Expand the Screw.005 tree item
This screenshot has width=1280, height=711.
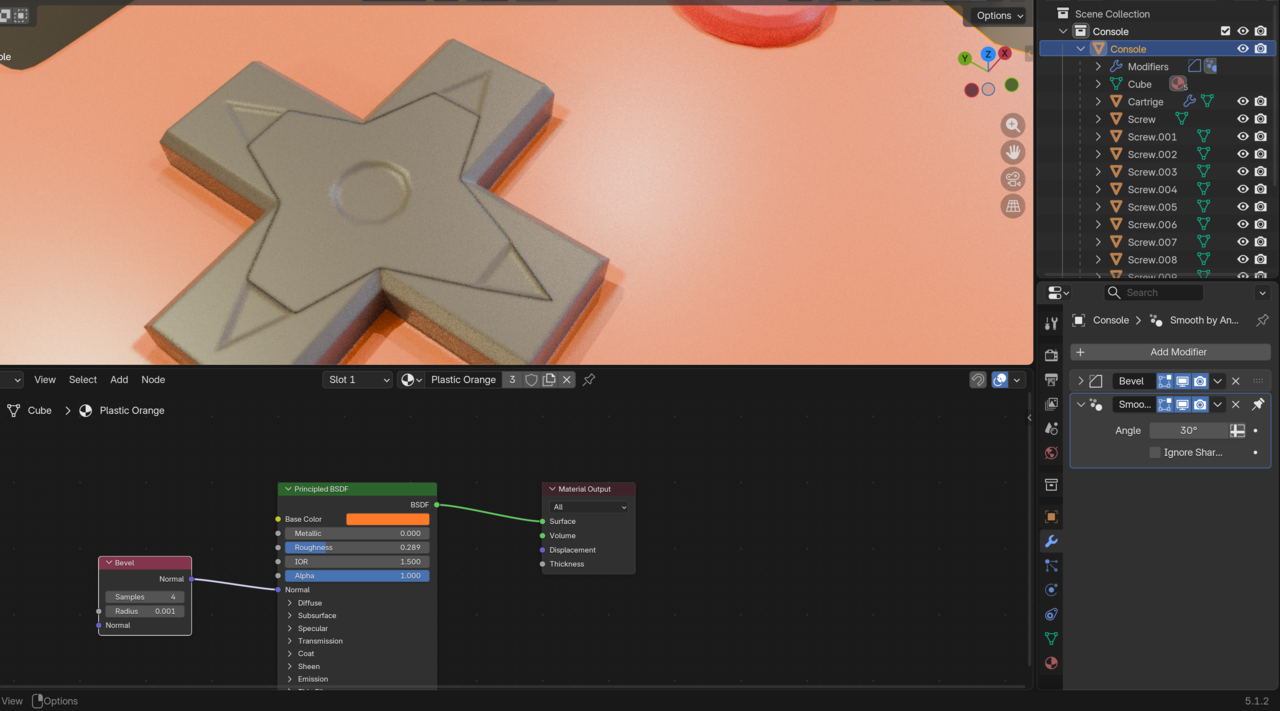click(x=1098, y=207)
